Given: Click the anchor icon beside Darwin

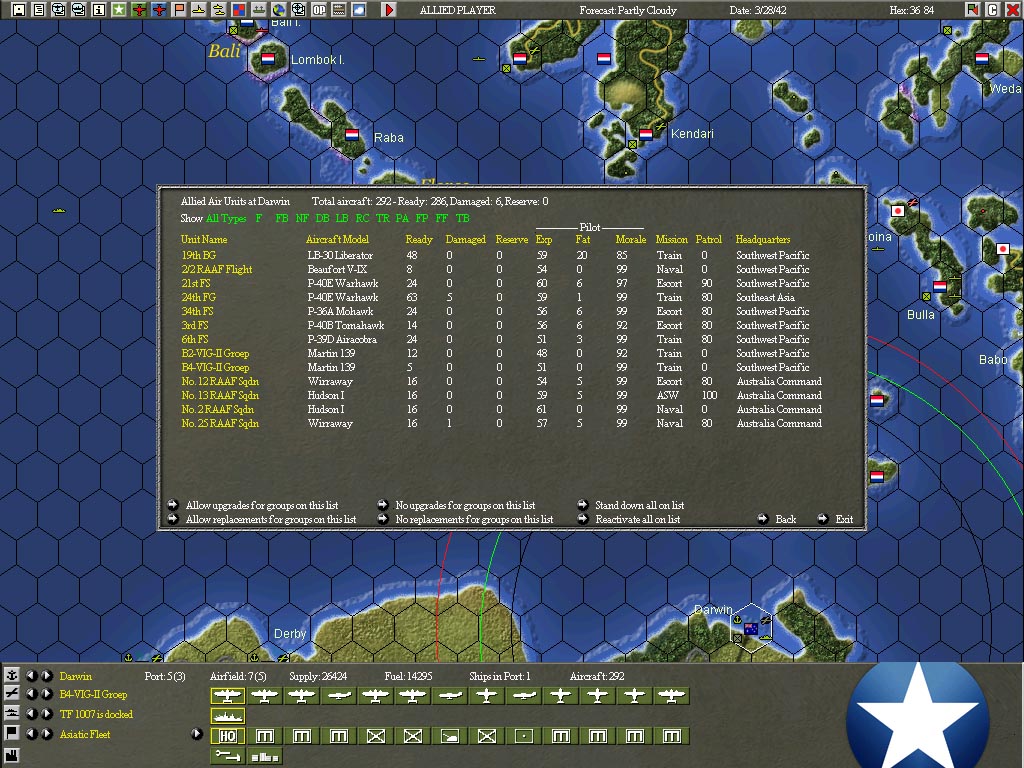Looking at the screenshot, I should [11, 675].
